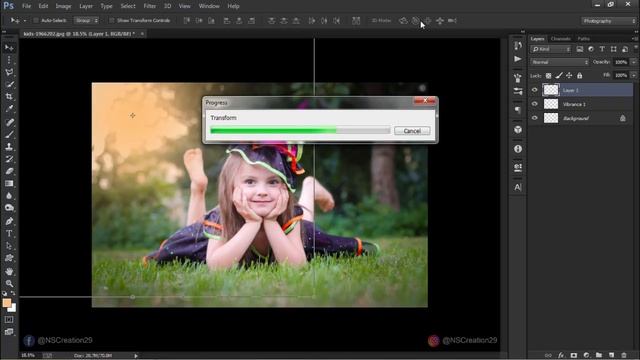The width and height of the screenshot is (640, 360).
Task: Open the Image menu
Action: pos(63,6)
